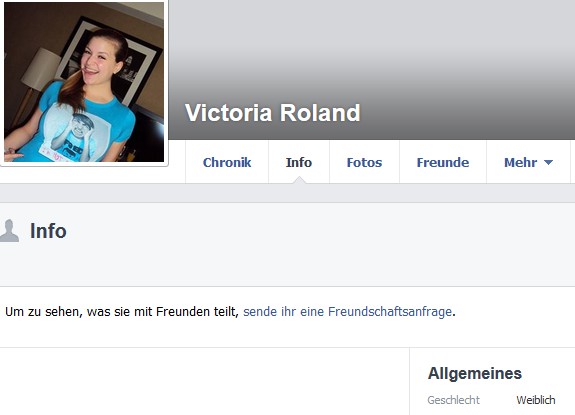Click the Allgemeines heading
575x415 pixels.
(x=475, y=373)
